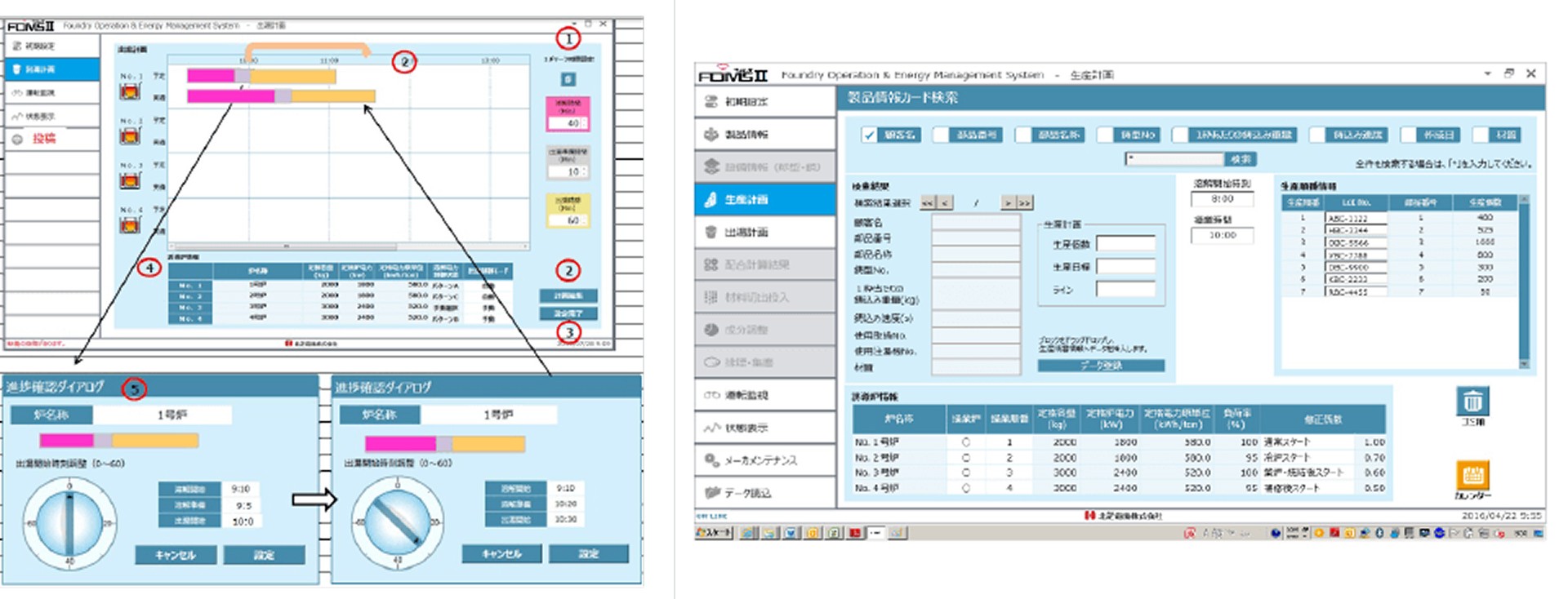Click the No. 4 furnace icon

coord(131,225)
